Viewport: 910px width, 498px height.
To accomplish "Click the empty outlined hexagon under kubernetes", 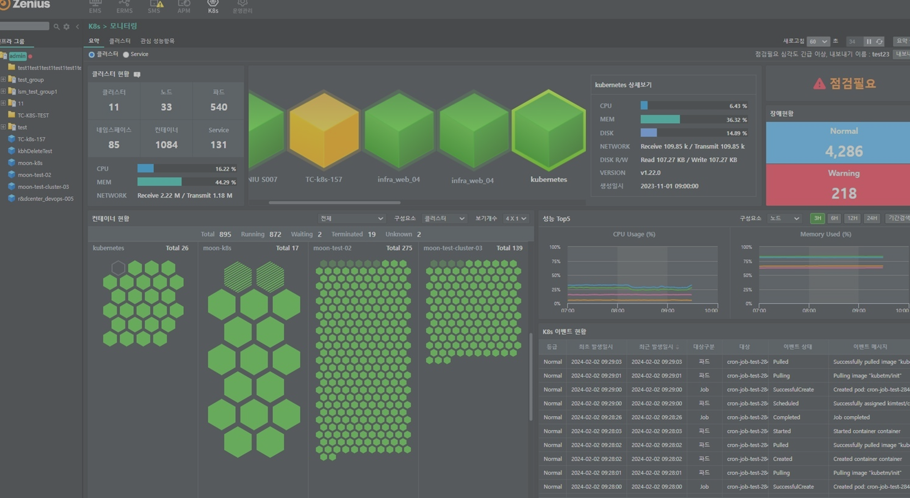I will click(x=118, y=268).
